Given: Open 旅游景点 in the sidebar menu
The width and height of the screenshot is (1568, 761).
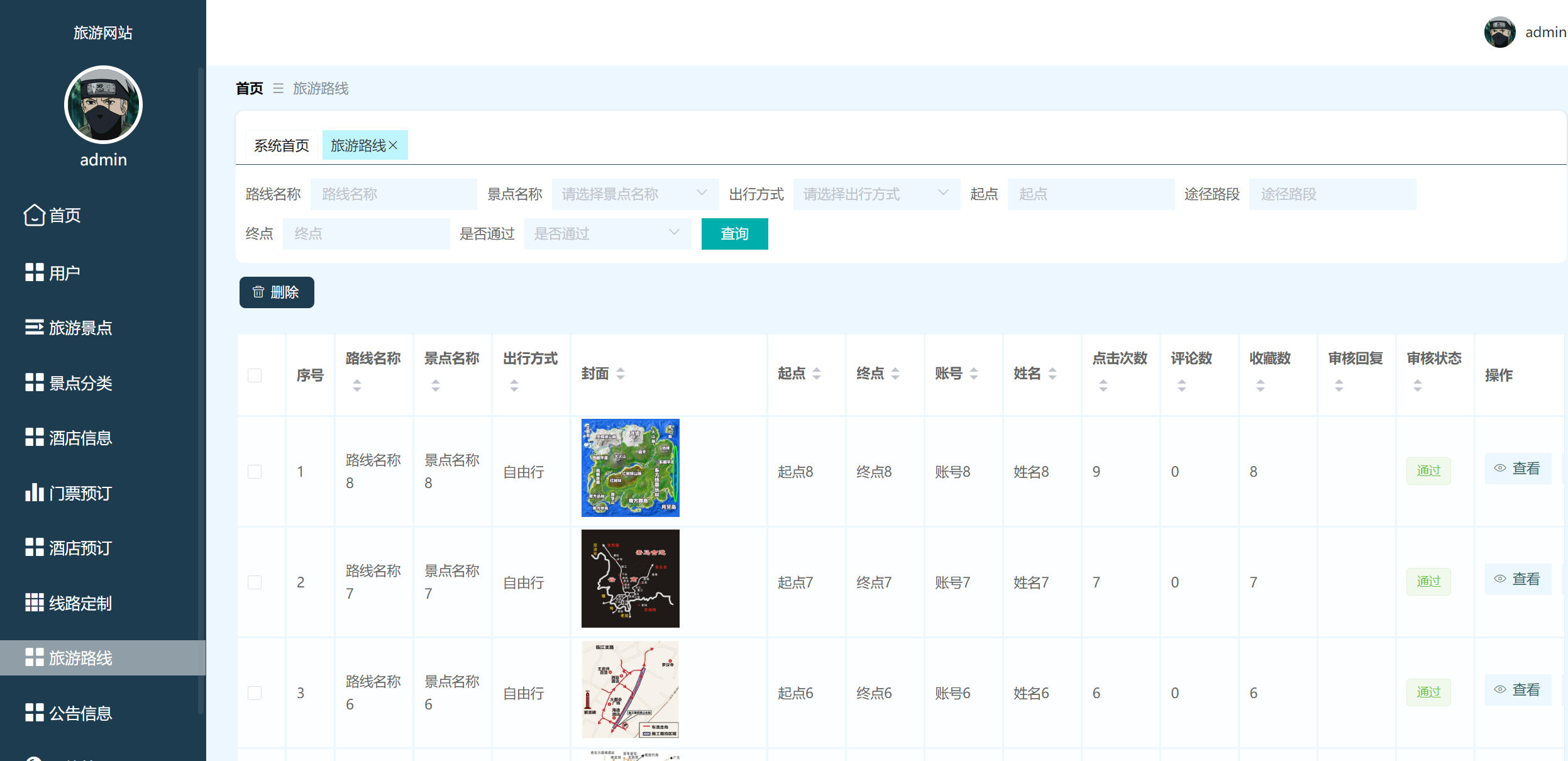Looking at the screenshot, I should (x=102, y=327).
